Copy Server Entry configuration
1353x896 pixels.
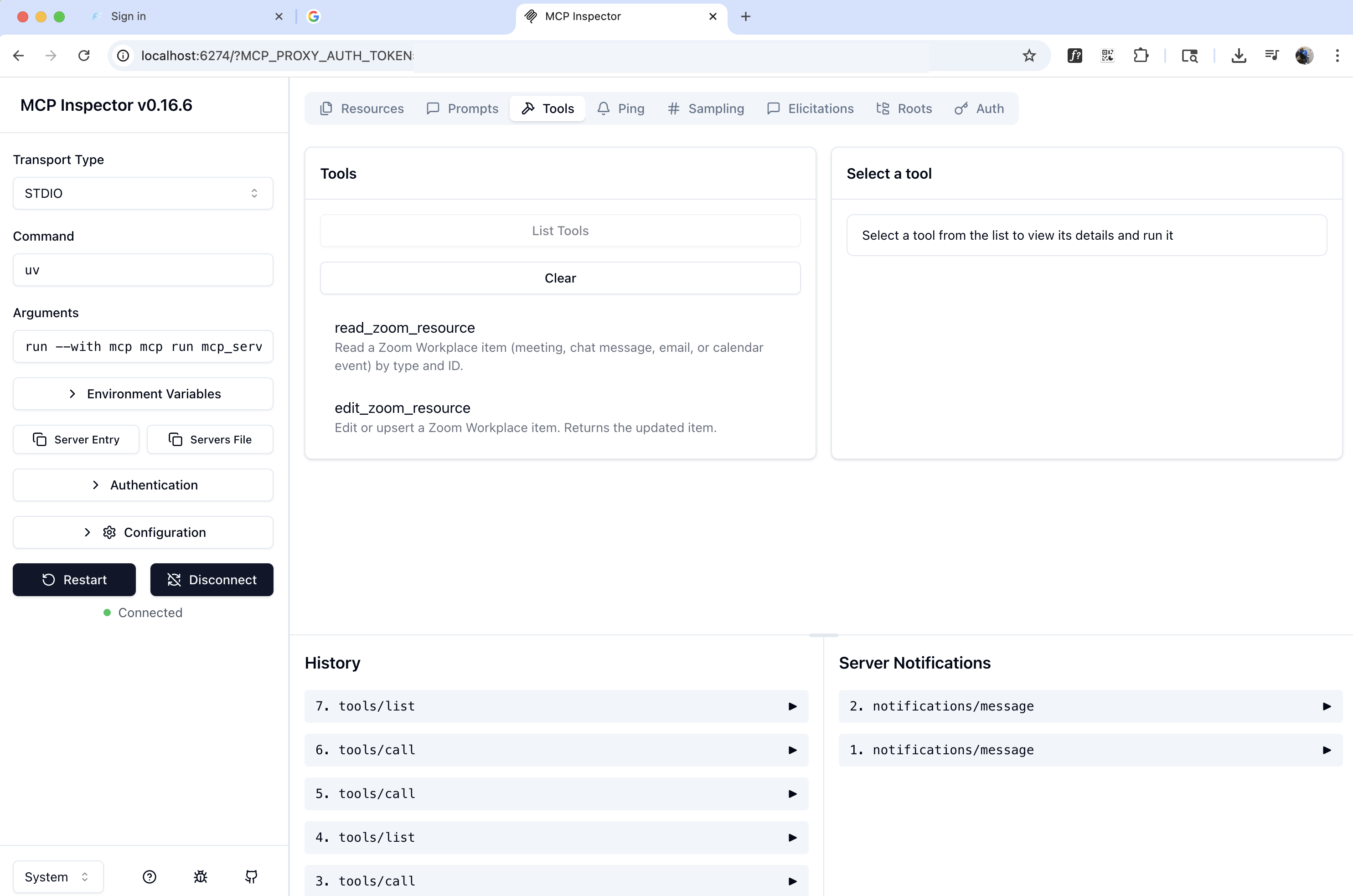tap(76, 439)
